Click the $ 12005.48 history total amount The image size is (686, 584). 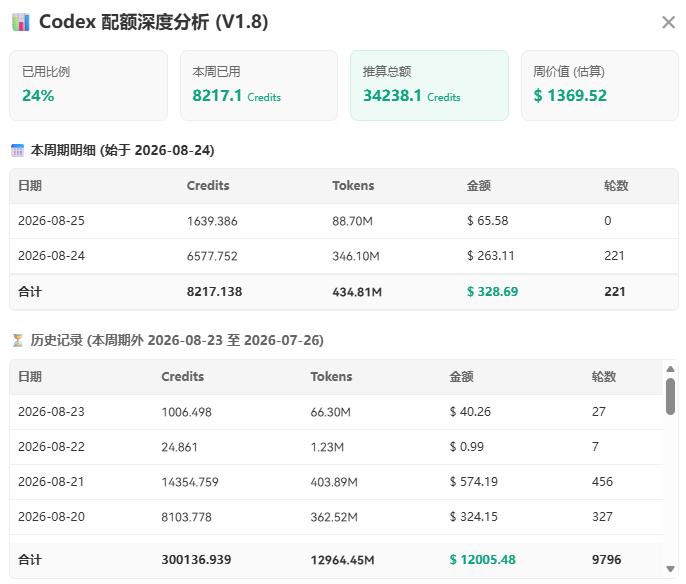[x=483, y=560]
